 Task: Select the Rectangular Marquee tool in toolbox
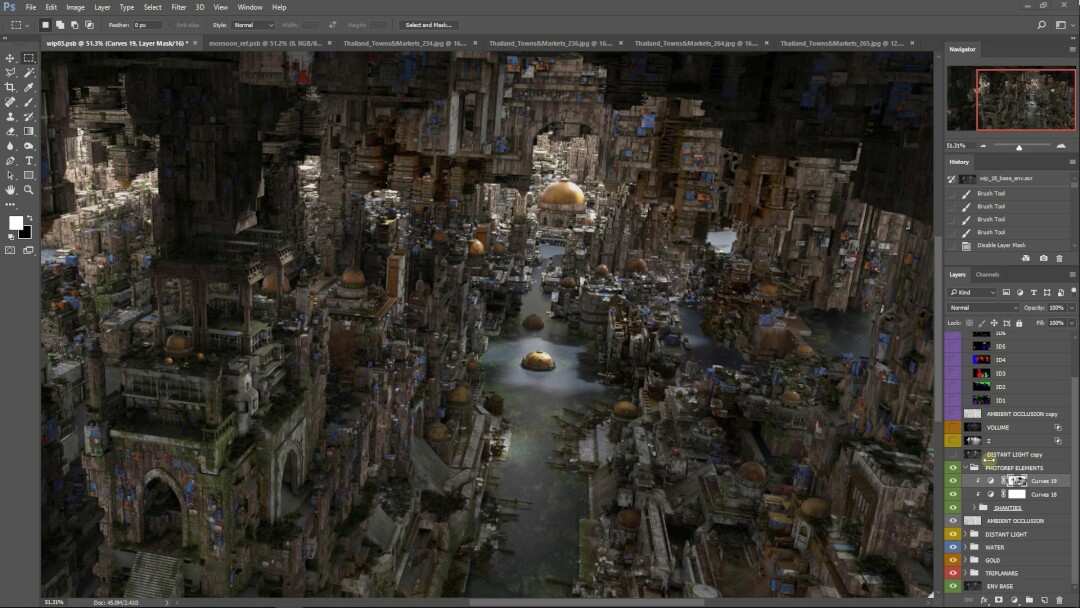pyautogui.click(x=29, y=59)
